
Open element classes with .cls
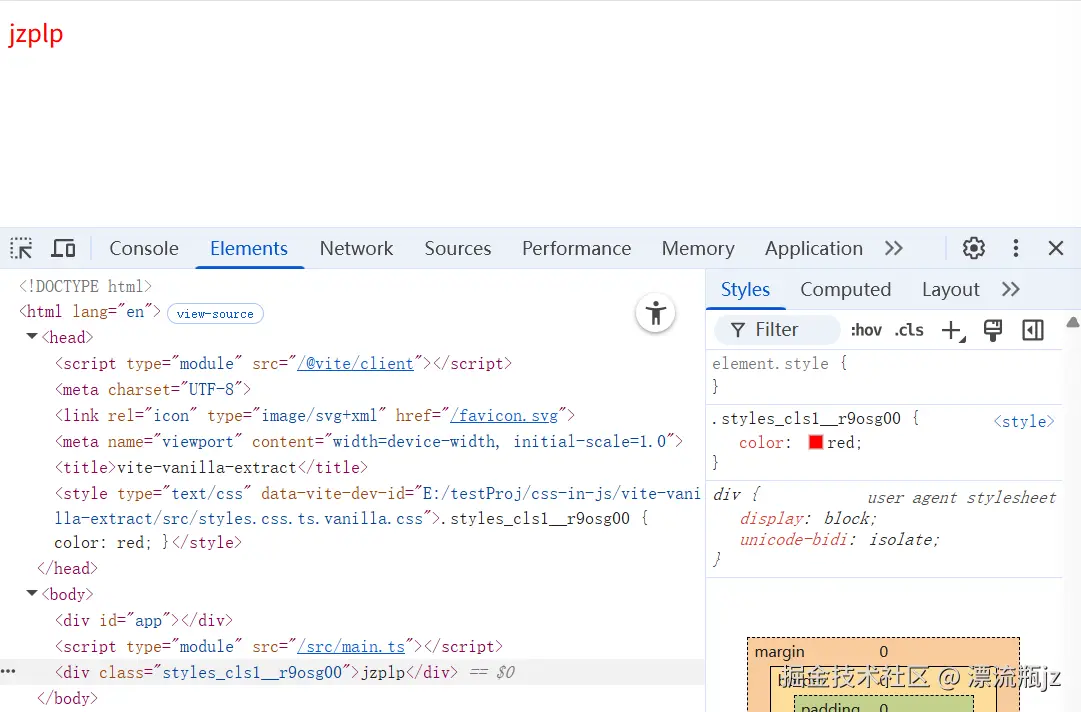click(x=908, y=330)
